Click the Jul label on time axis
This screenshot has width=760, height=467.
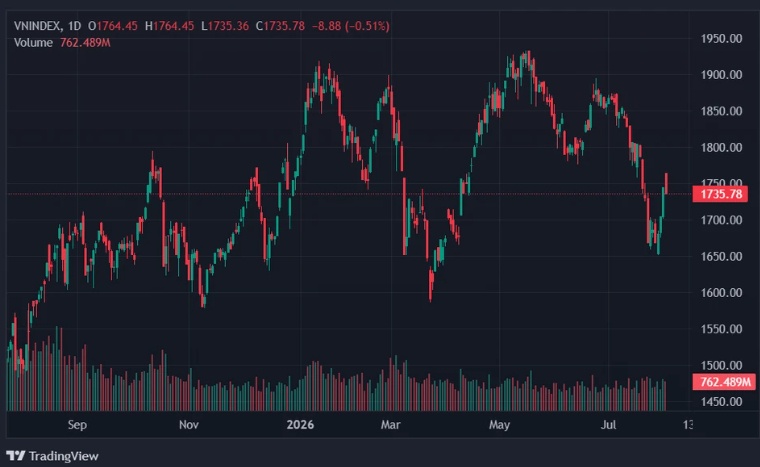pyautogui.click(x=608, y=425)
